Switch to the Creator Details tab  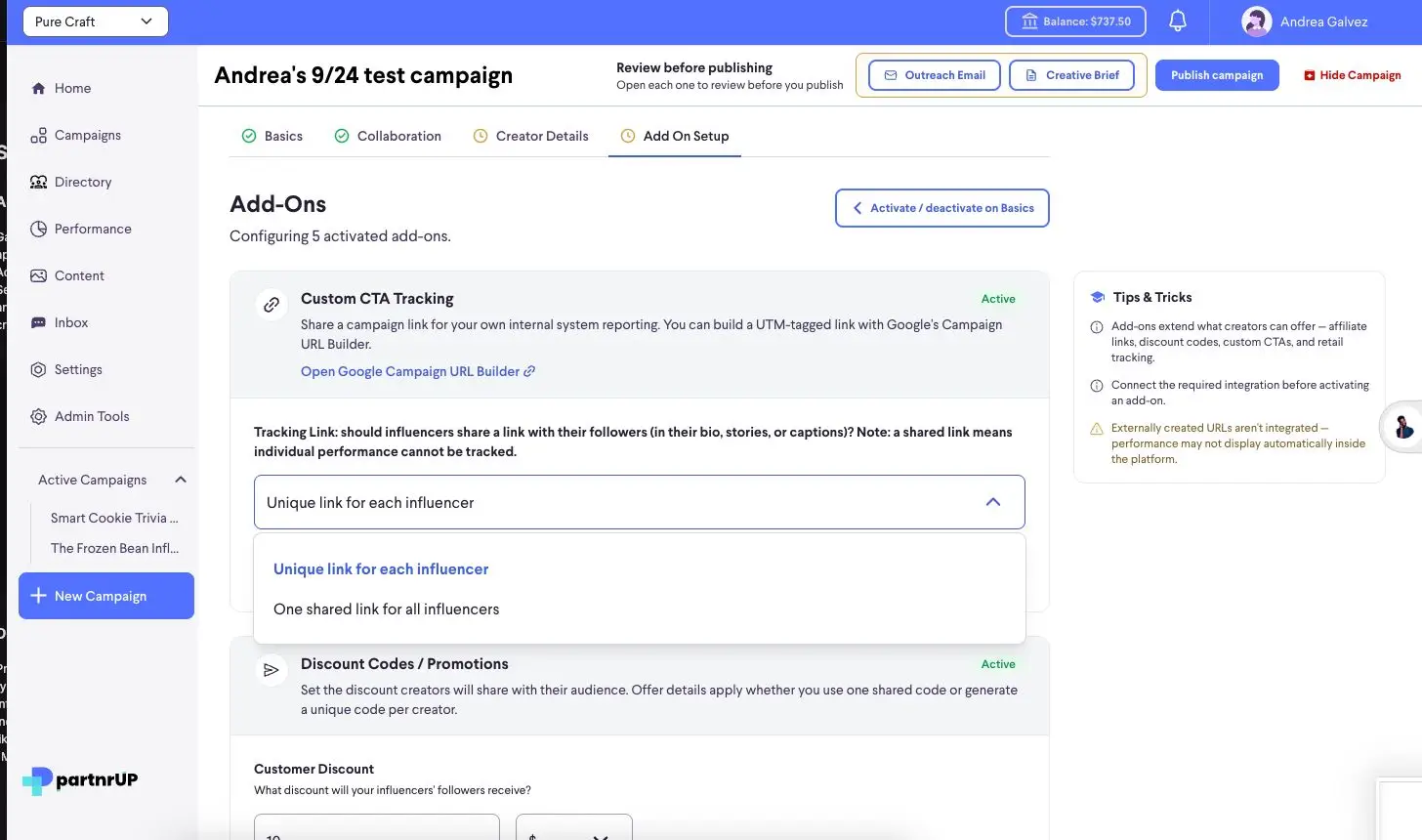530,136
